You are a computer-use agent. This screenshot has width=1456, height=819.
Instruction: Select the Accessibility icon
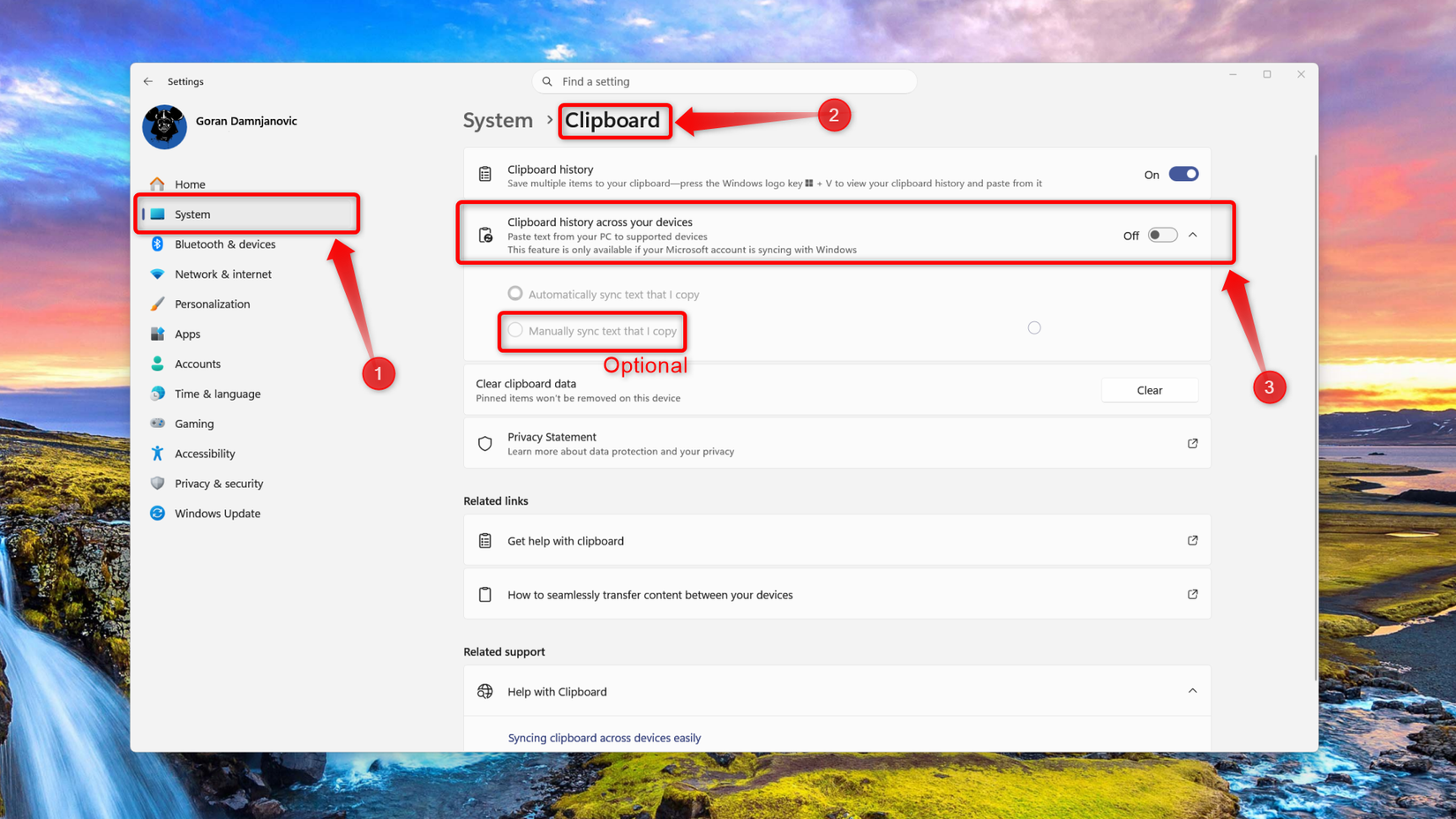(157, 453)
